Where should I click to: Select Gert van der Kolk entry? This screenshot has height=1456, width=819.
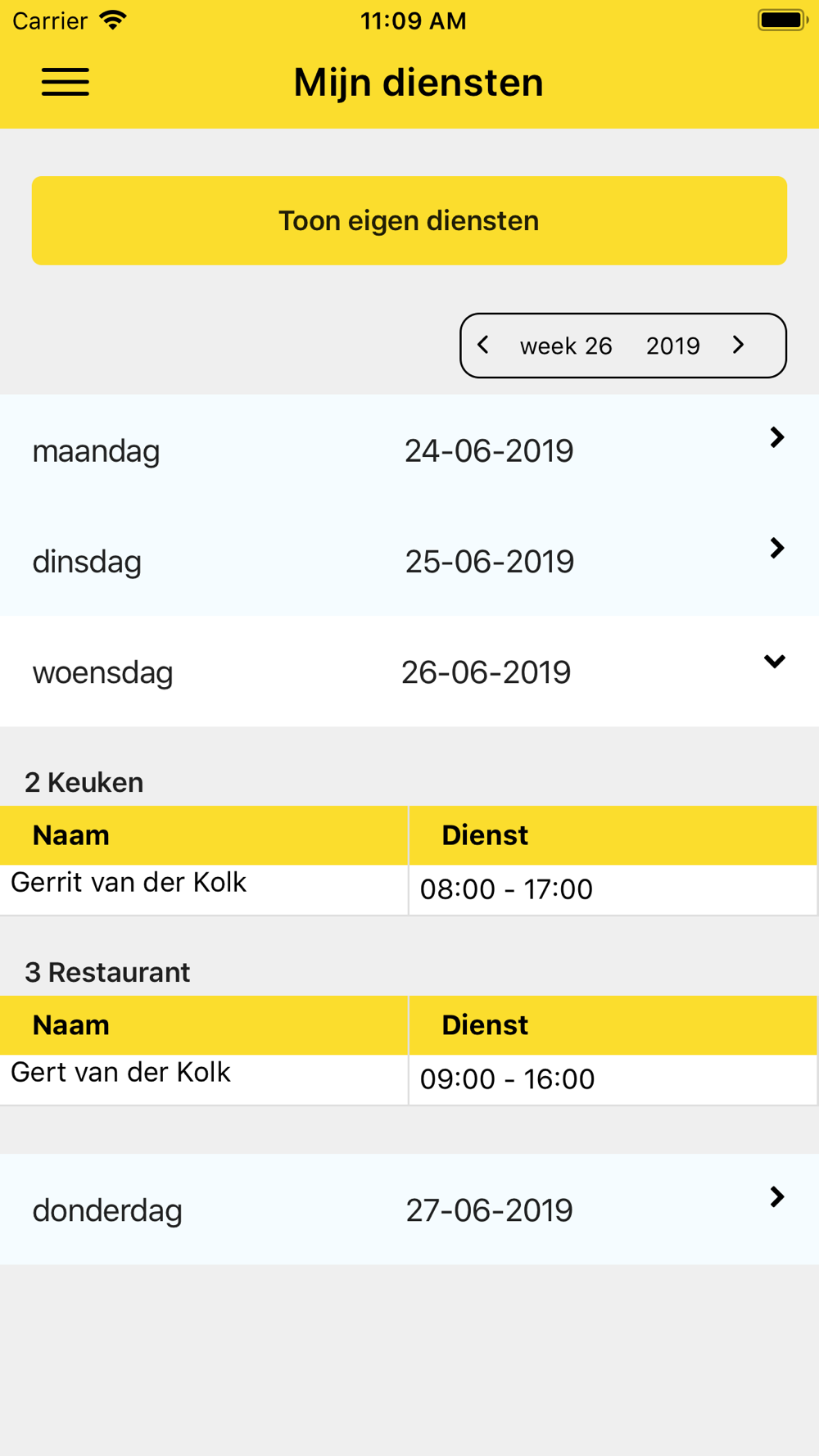coord(120,1072)
